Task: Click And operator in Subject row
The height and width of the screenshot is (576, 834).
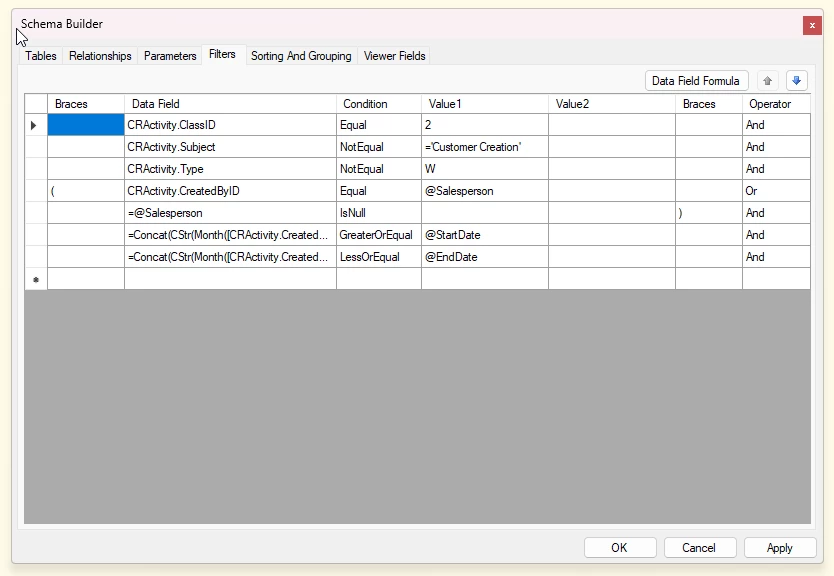Action: 776,147
